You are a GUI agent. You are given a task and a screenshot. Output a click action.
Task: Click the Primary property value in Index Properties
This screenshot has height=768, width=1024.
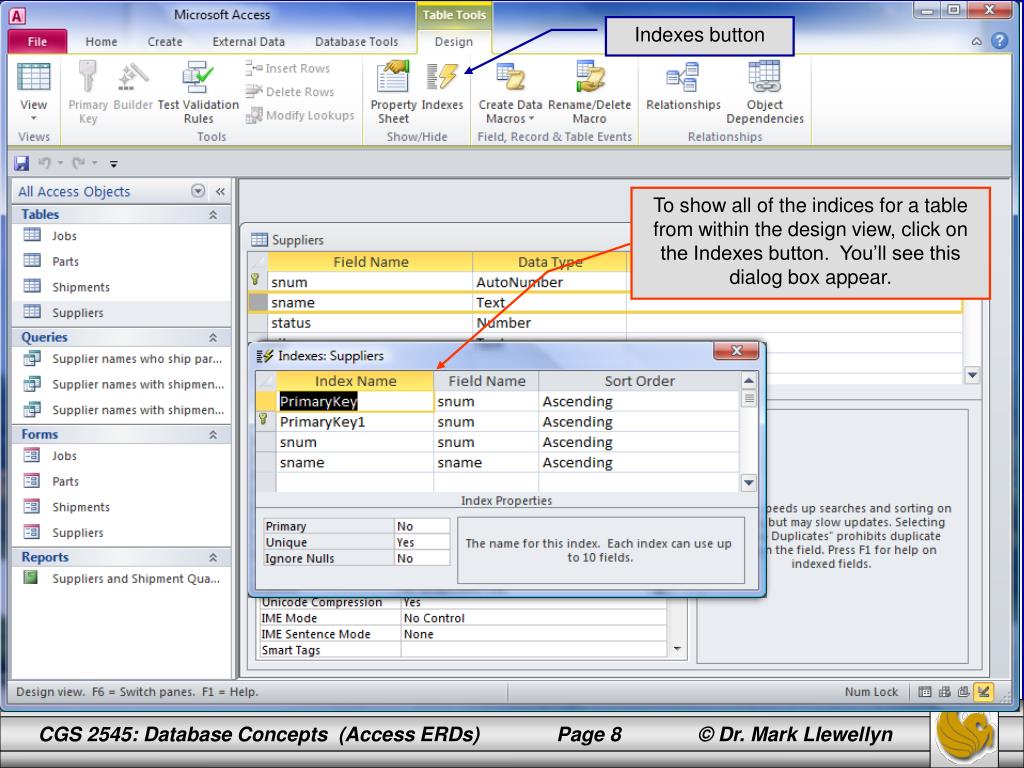pyautogui.click(x=422, y=526)
